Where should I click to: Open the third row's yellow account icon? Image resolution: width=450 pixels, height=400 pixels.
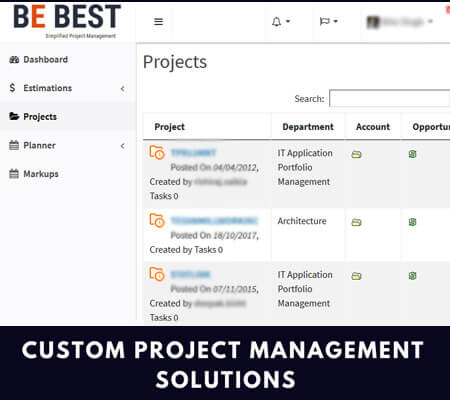pyautogui.click(x=356, y=276)
